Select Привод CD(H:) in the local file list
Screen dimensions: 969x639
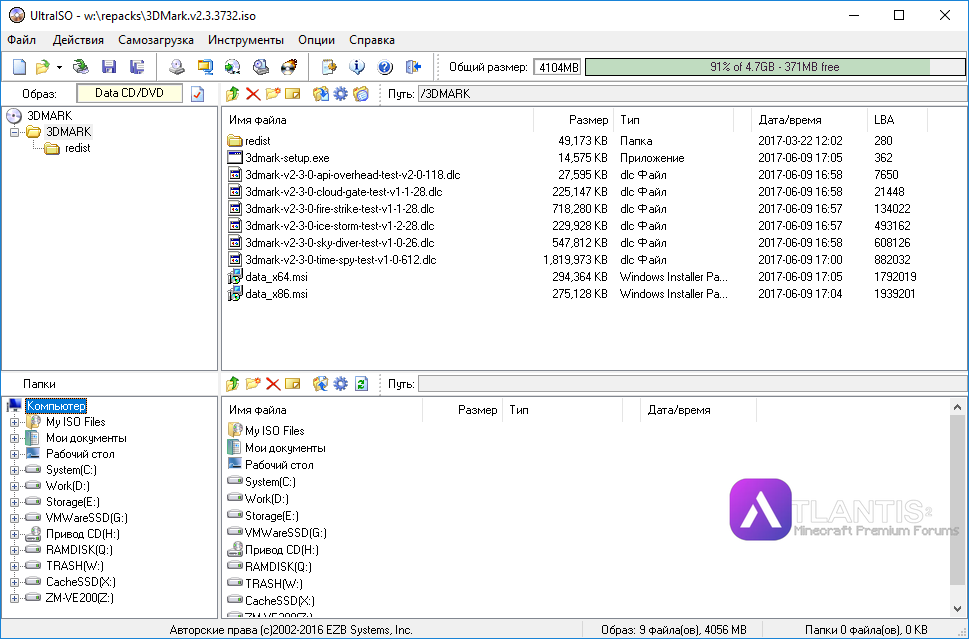[282, 550]
